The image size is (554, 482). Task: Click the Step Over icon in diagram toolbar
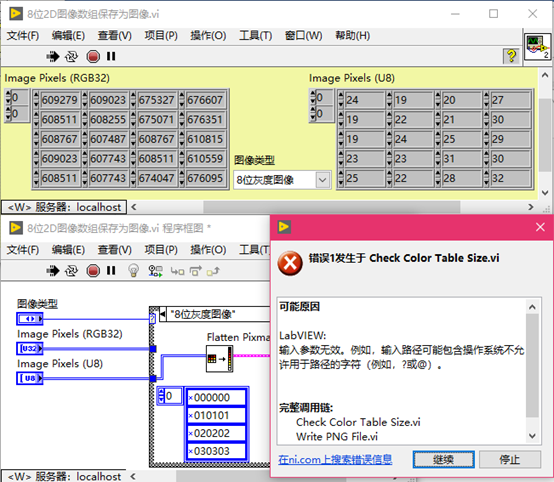(x=195, y=271)
